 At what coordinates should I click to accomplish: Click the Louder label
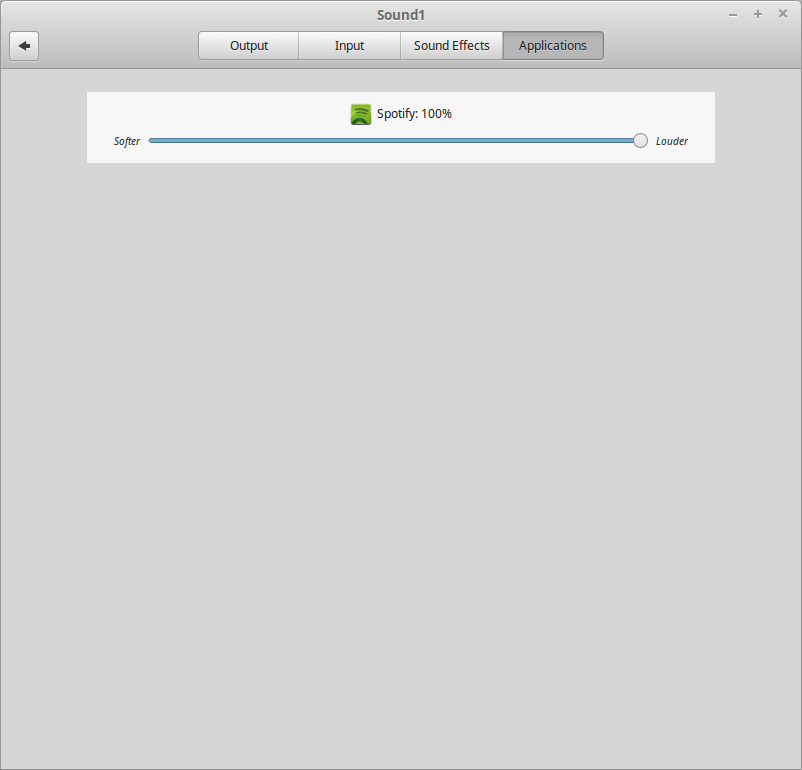(x=672, y=141)
